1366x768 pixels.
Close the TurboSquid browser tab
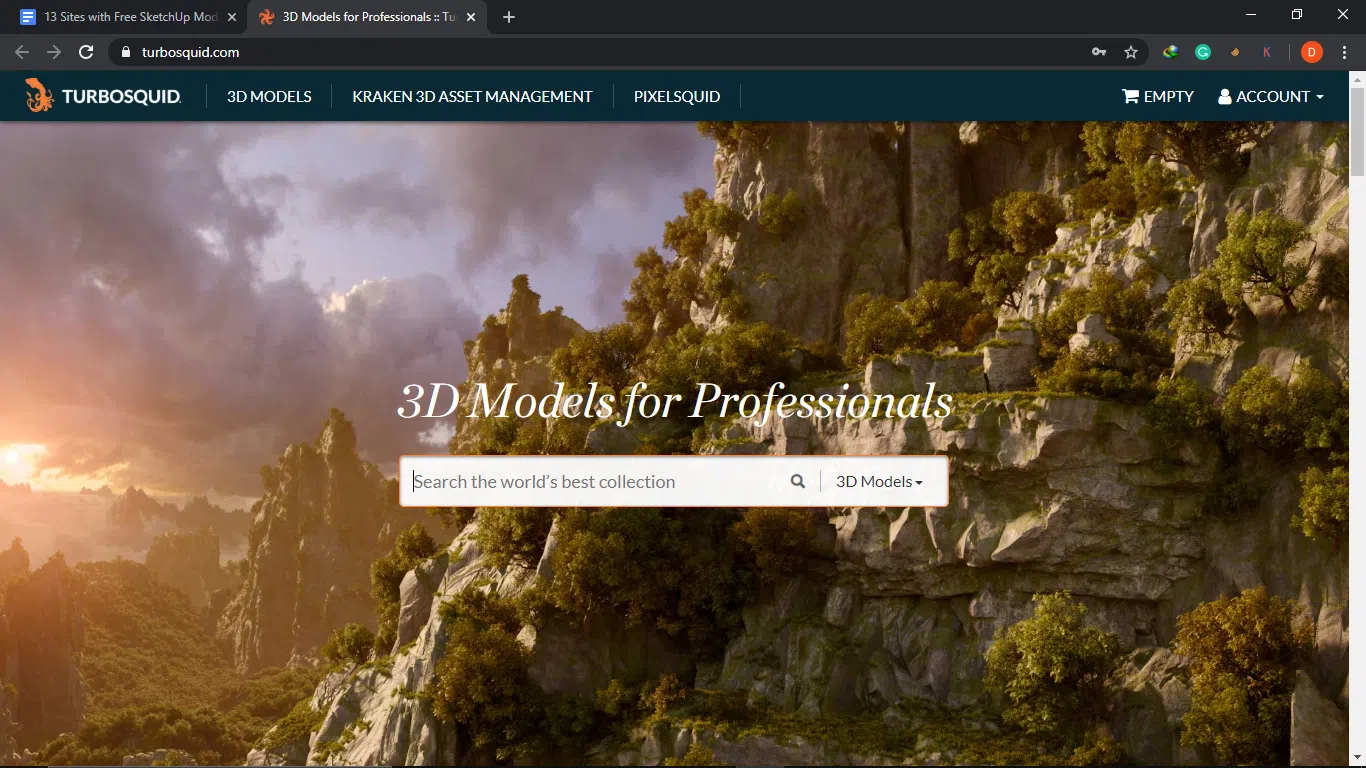471,17
